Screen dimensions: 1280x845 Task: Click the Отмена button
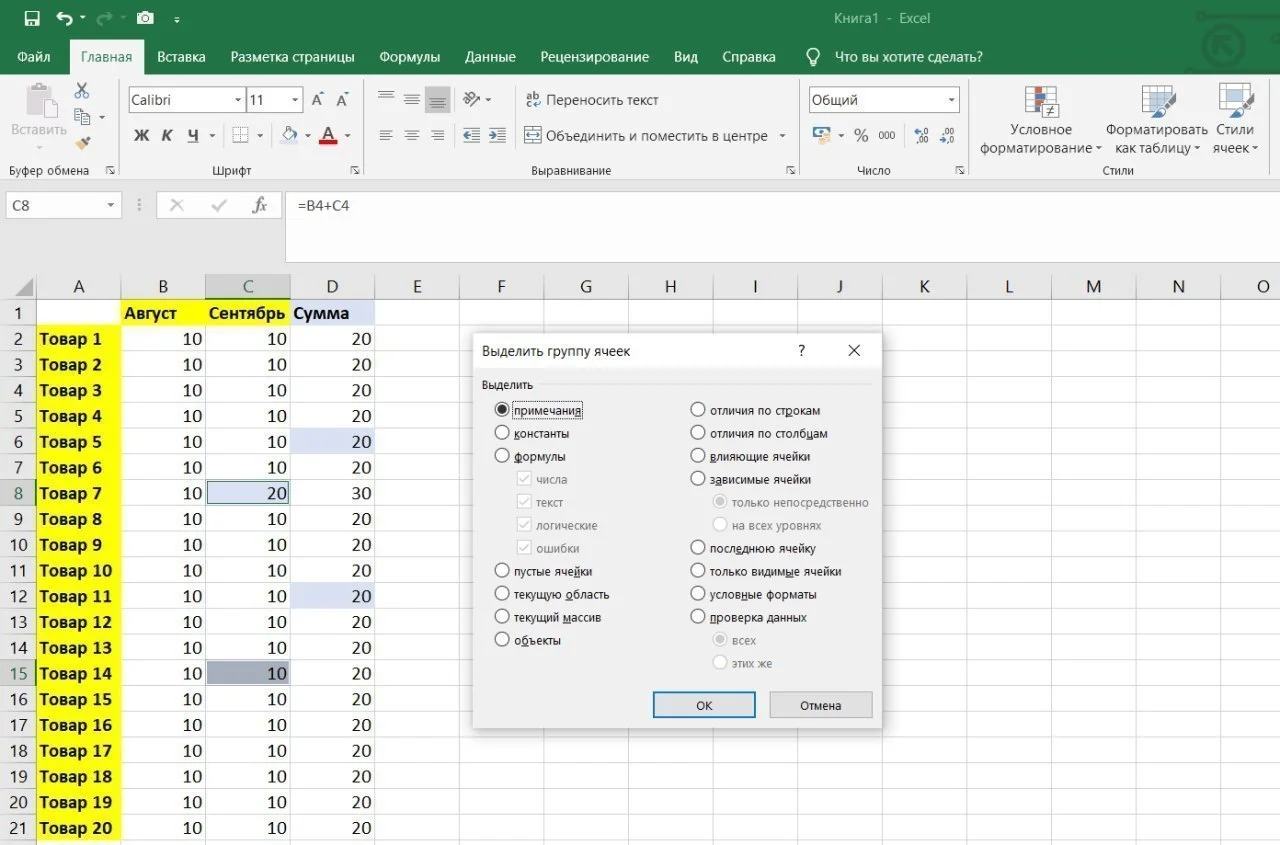[x=820, y=705]
